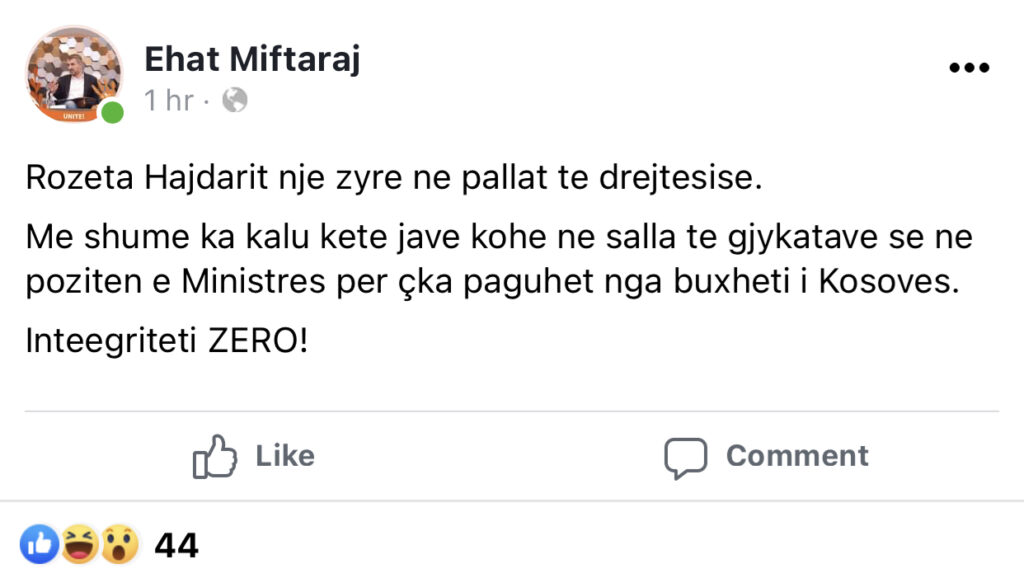Click the 1 hr post timestamp
The height and width of the screenshot is (578, 1024).
[168, 101]
